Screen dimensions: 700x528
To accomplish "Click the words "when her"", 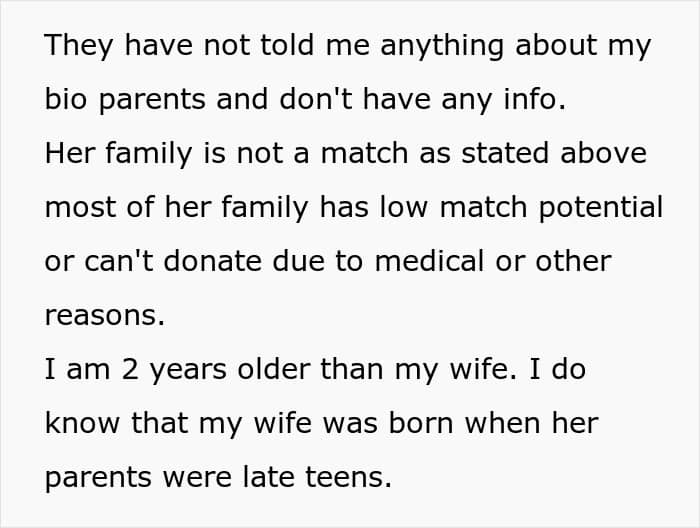I will pos(531,423).
